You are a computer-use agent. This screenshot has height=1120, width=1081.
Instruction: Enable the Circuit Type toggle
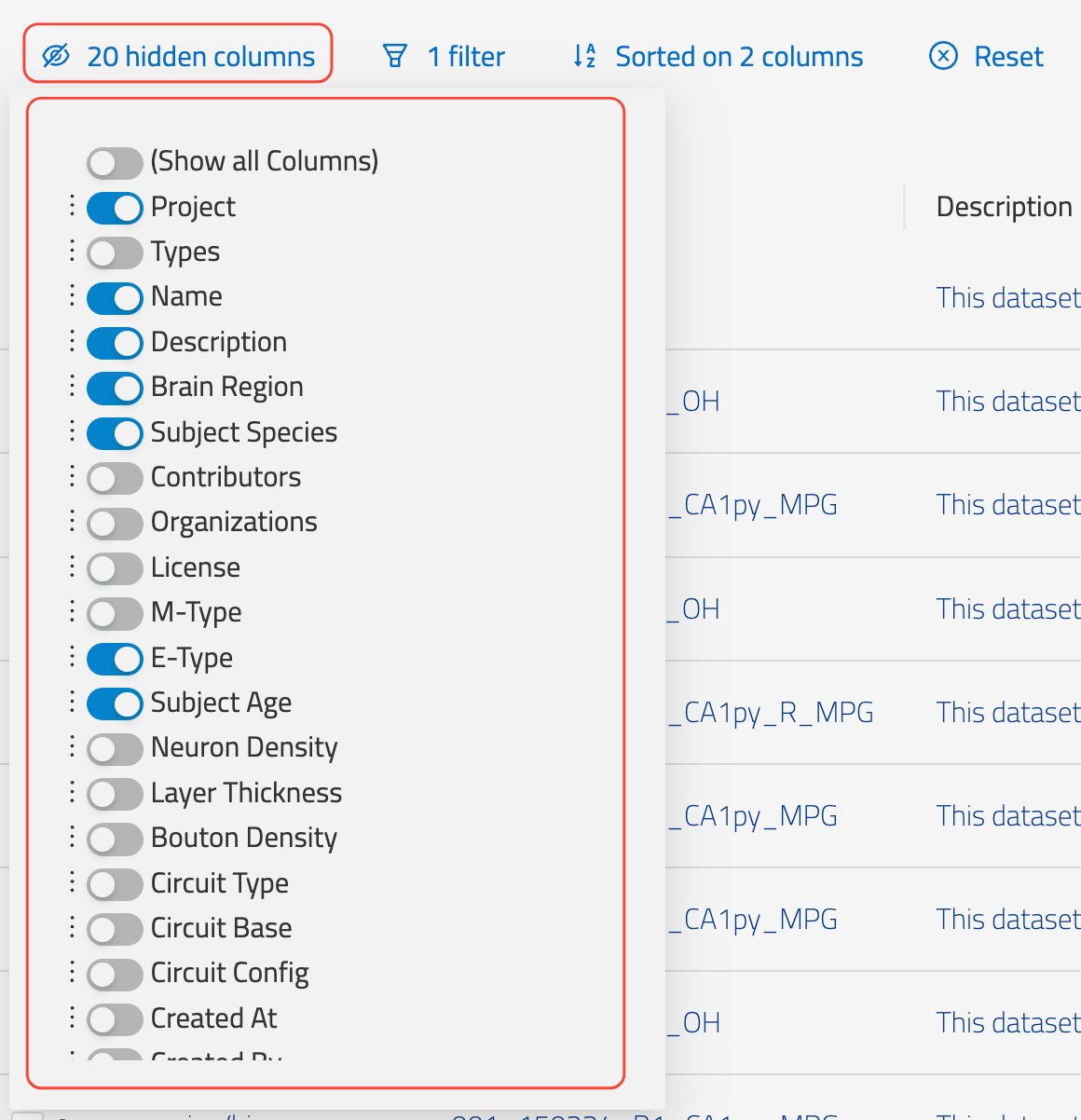coord(115,884)
